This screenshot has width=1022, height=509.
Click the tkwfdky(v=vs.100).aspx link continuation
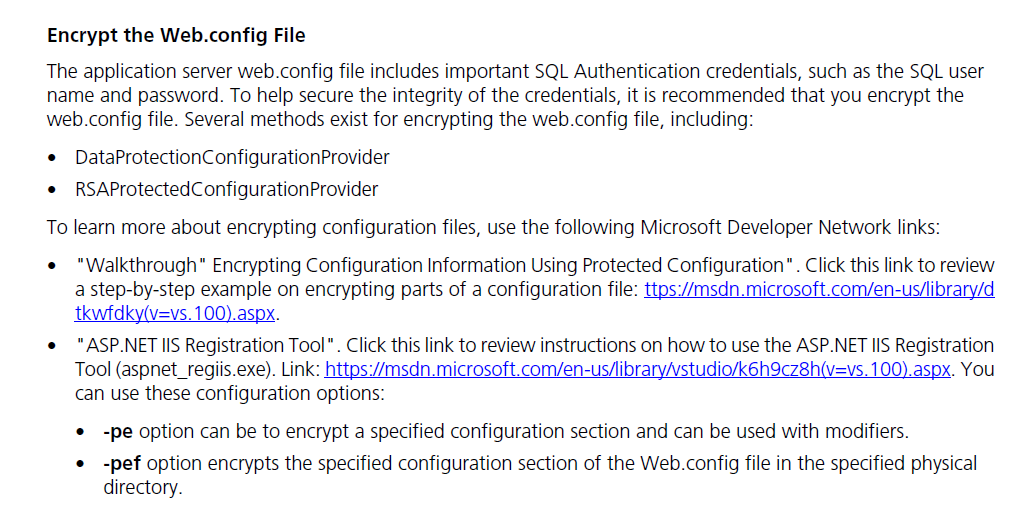tap(175, 313)
